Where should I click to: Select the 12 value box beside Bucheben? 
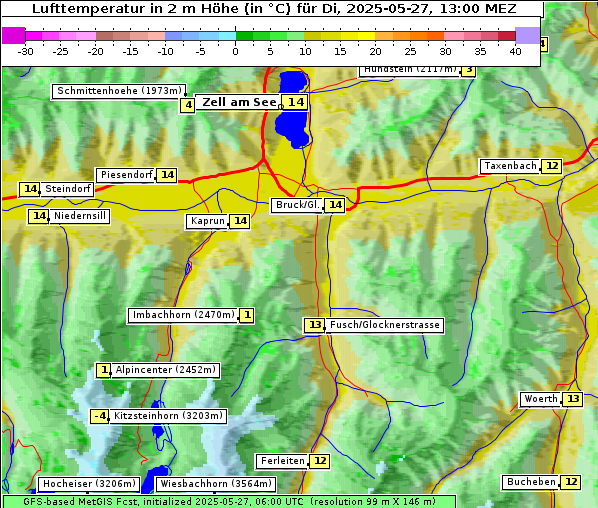(x=571, y=482)
